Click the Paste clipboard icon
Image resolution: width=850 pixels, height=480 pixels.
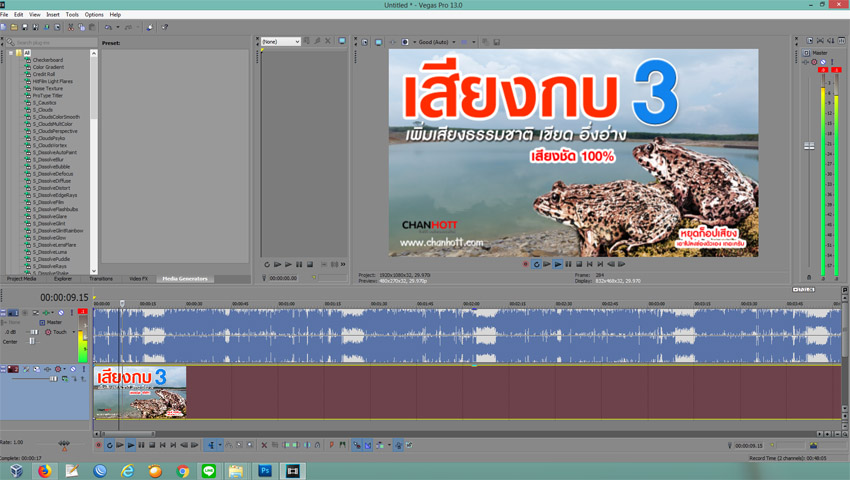[92, 27]
